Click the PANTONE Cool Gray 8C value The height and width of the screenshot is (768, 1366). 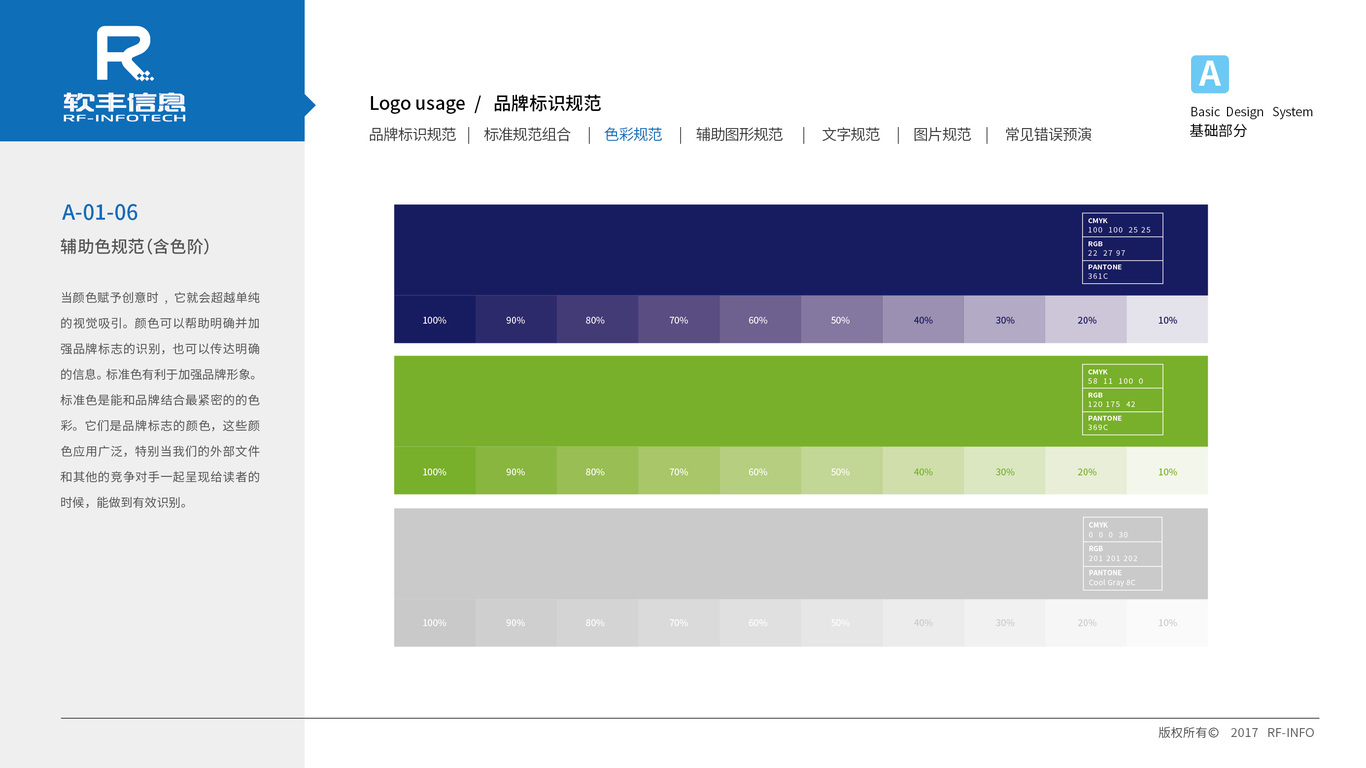tap(1112, 583)
